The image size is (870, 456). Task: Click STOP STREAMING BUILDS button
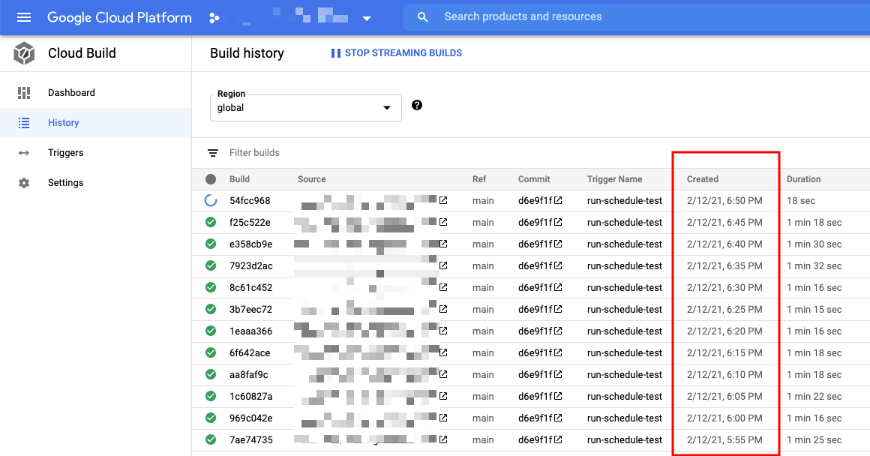[x=396, y=53]
